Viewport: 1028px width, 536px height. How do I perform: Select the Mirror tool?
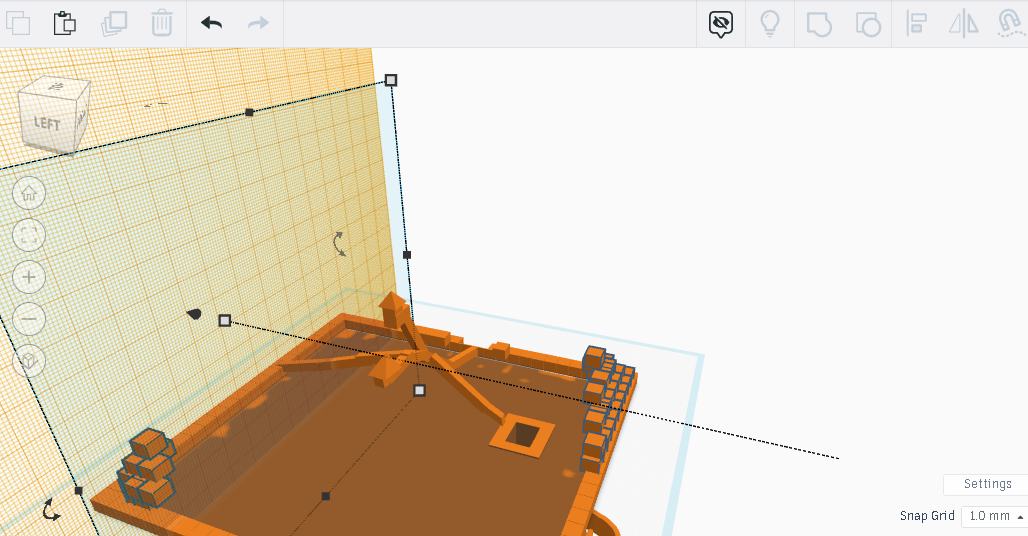coord(963,24)
